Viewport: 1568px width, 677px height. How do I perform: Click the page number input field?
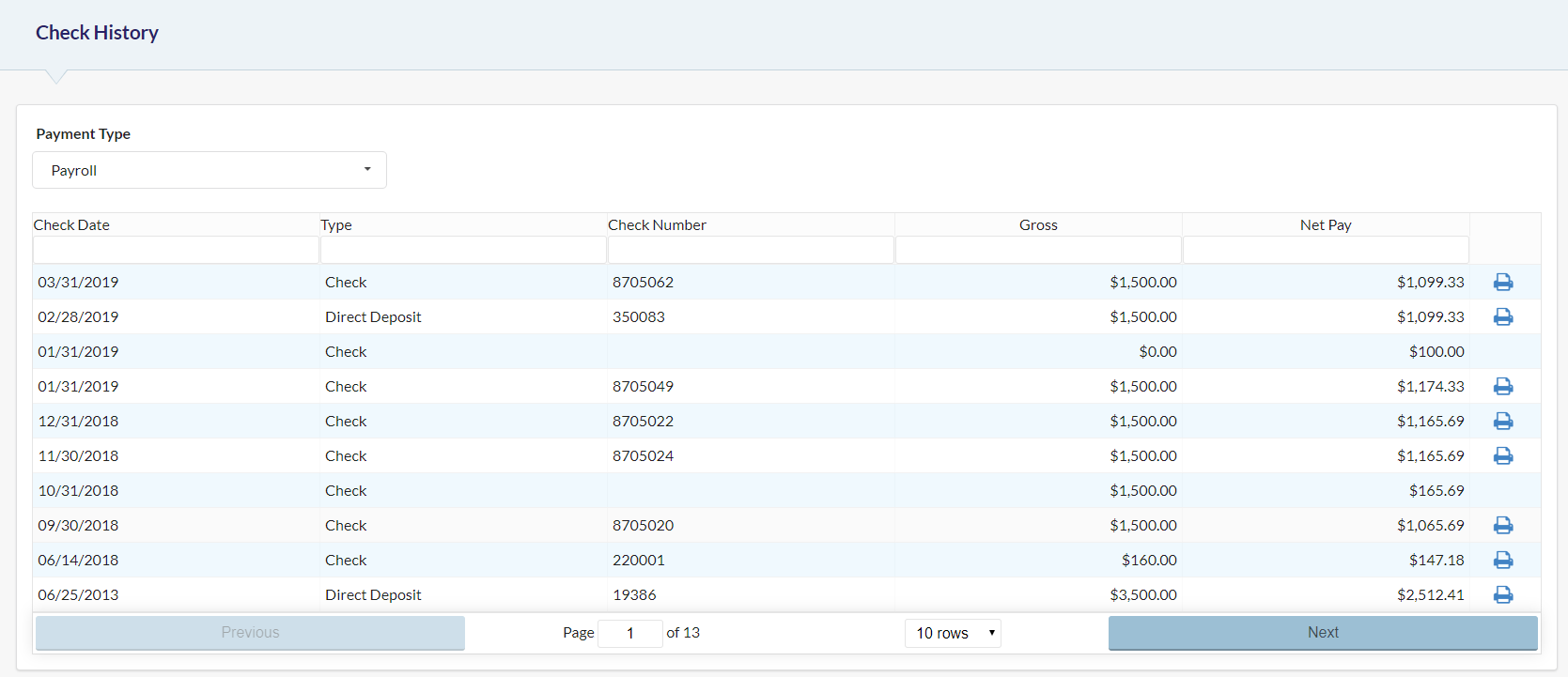point(629,633)
